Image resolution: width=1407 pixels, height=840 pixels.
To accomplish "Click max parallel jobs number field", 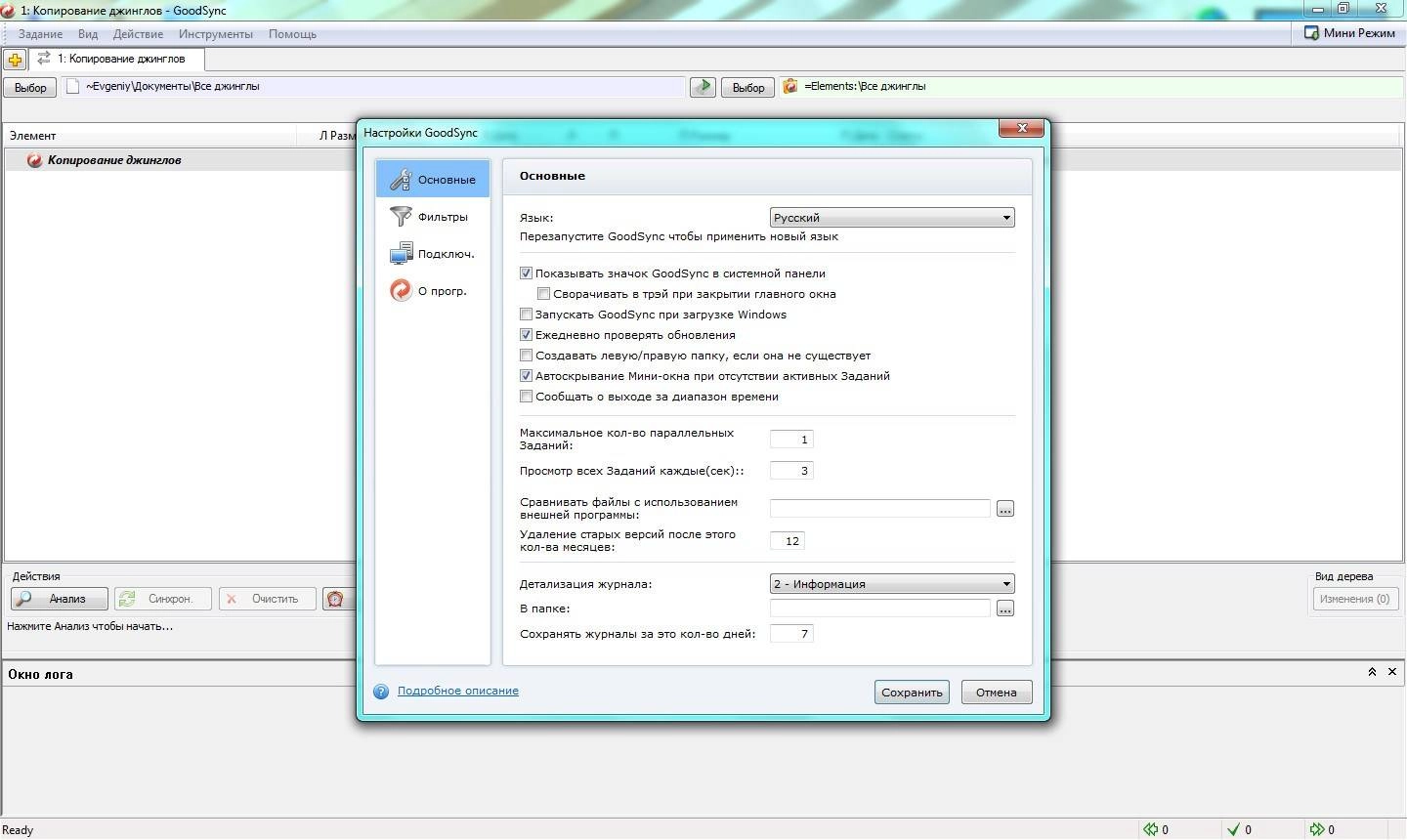I will 791,440.
